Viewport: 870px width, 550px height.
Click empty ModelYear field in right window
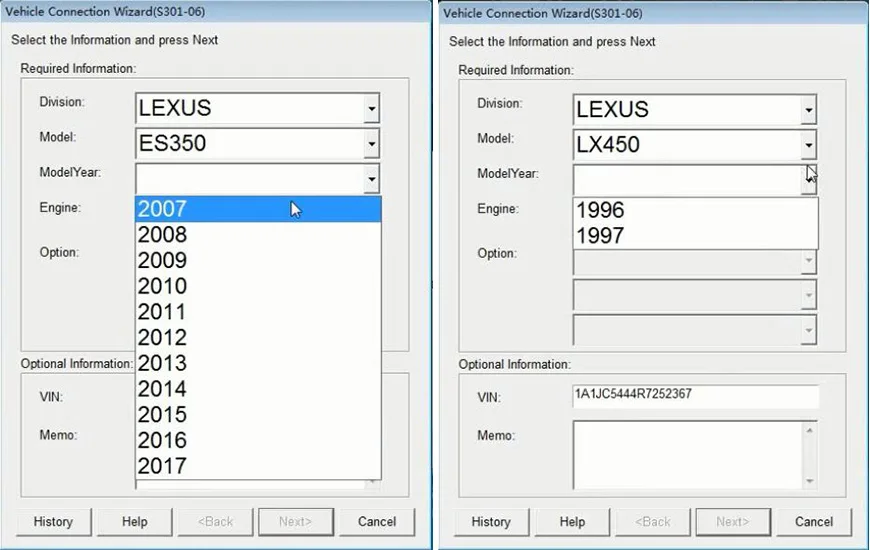pos(687,180)
